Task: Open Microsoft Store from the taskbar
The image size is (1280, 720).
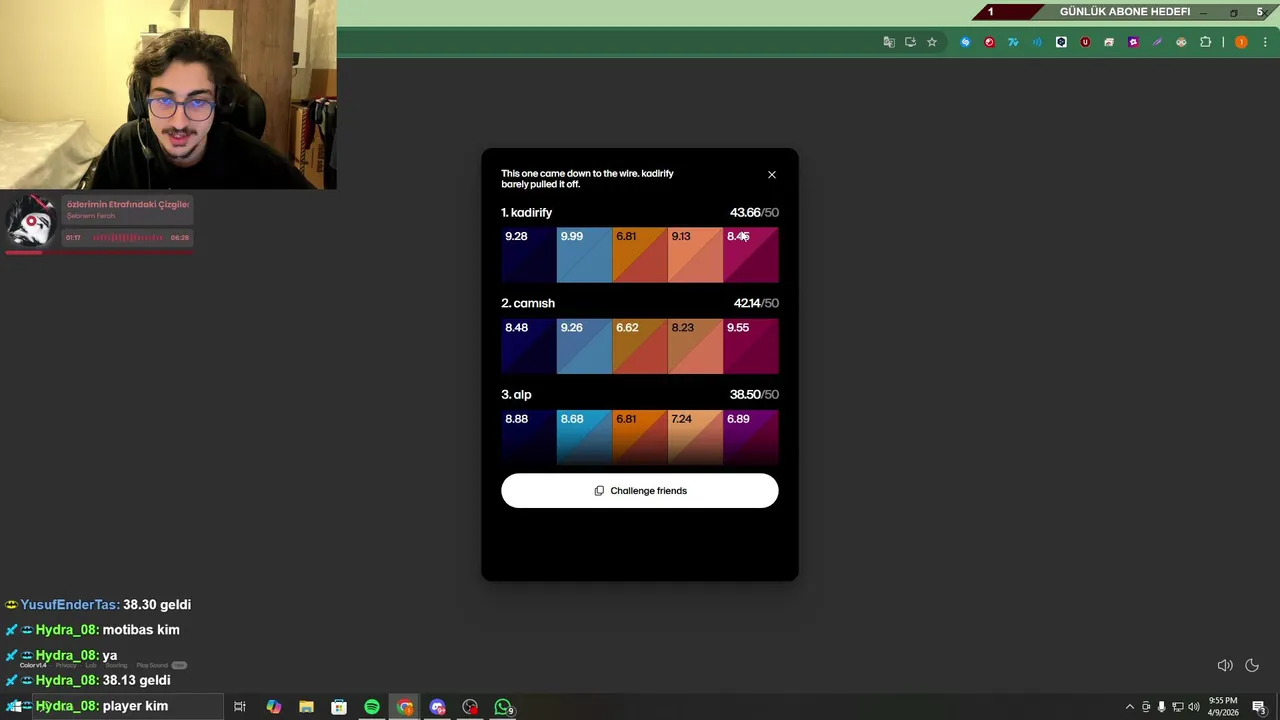Action: point(339,707)
